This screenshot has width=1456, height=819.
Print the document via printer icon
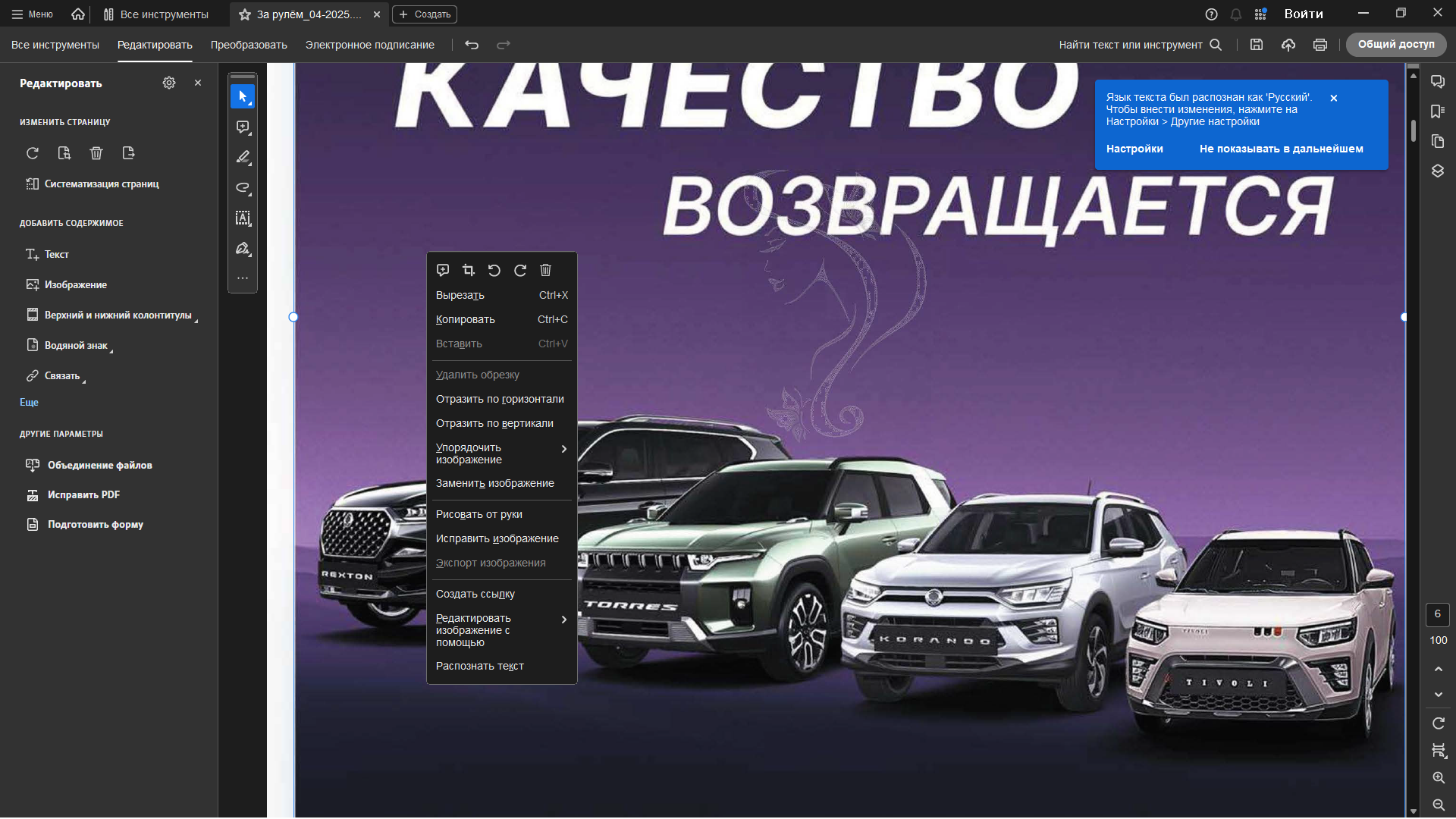1320,45
